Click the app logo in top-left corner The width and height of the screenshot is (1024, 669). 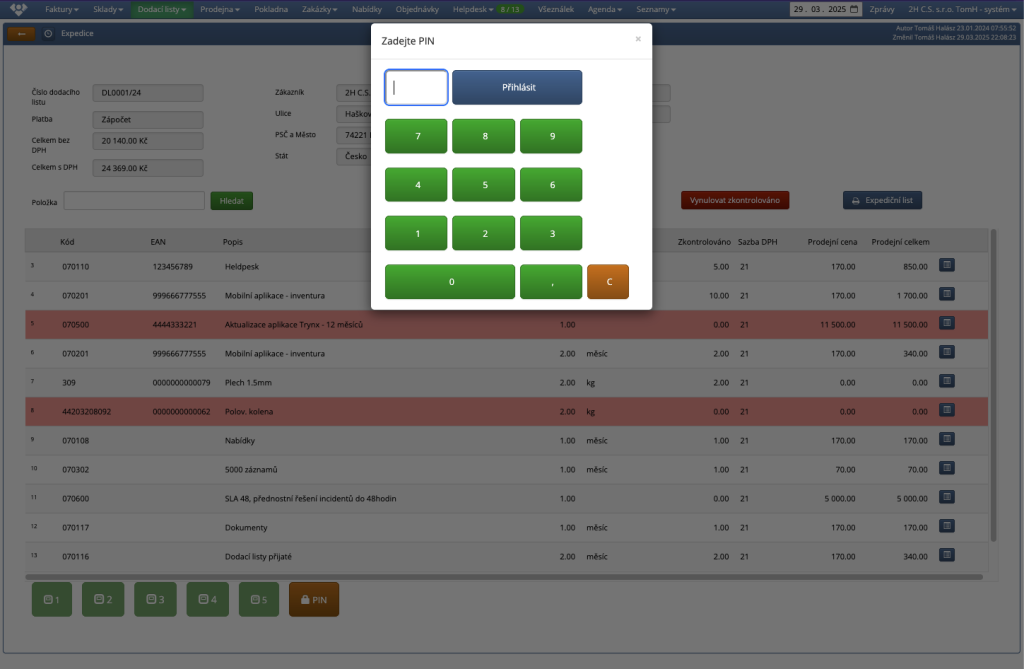coord(18,9)
